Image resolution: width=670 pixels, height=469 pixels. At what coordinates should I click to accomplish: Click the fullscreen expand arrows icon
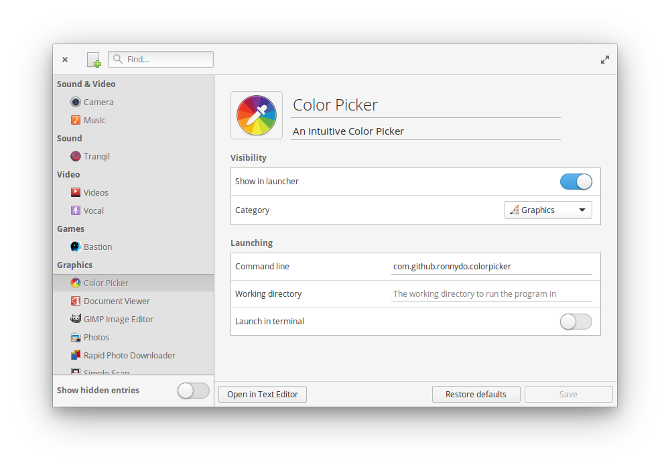[605, 60]
